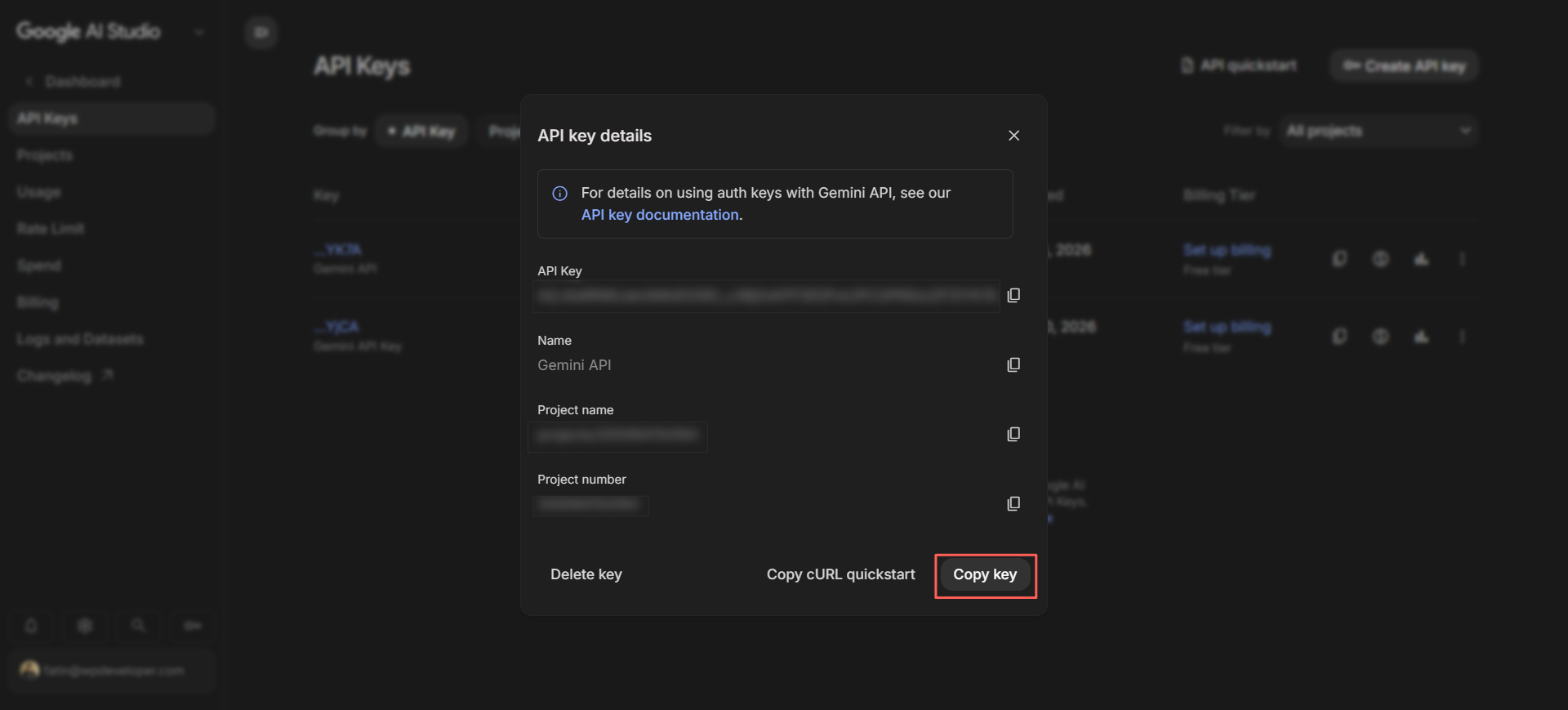Open the account menu by the email
Screen dimensions: 1568x710
(x=112, y=671)
